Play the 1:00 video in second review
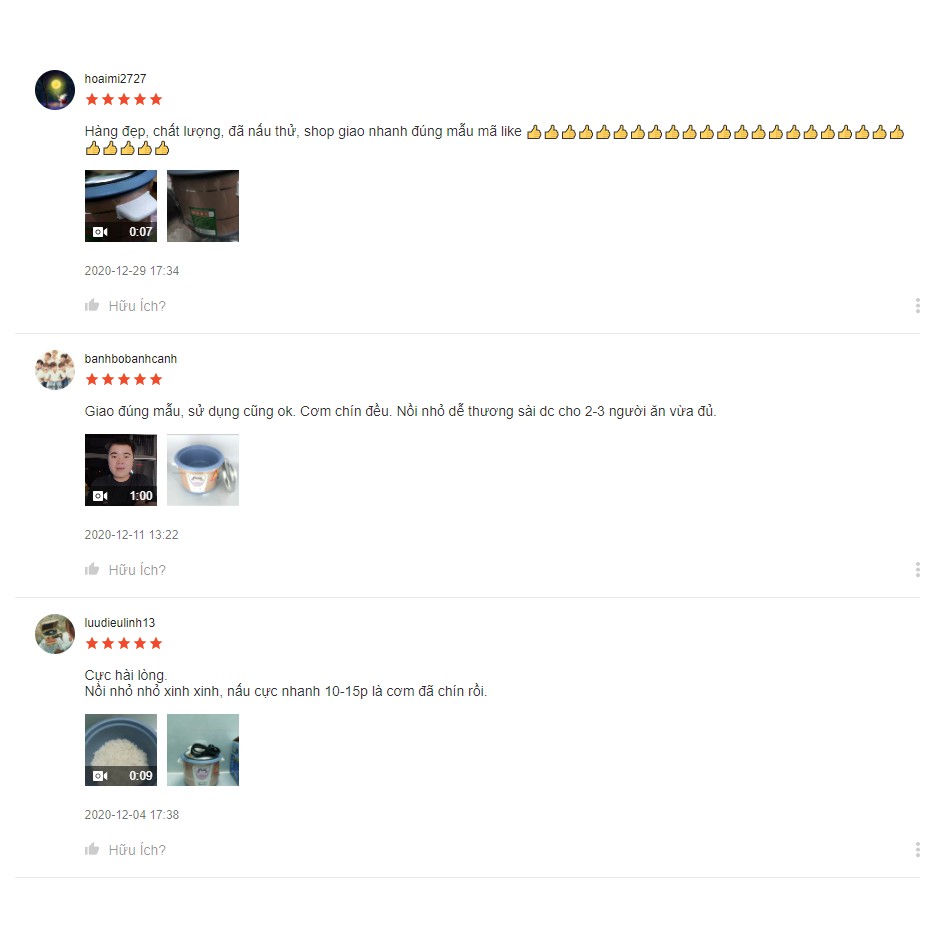This screenshot has height=942, width=942. click(x=121, y=470)
